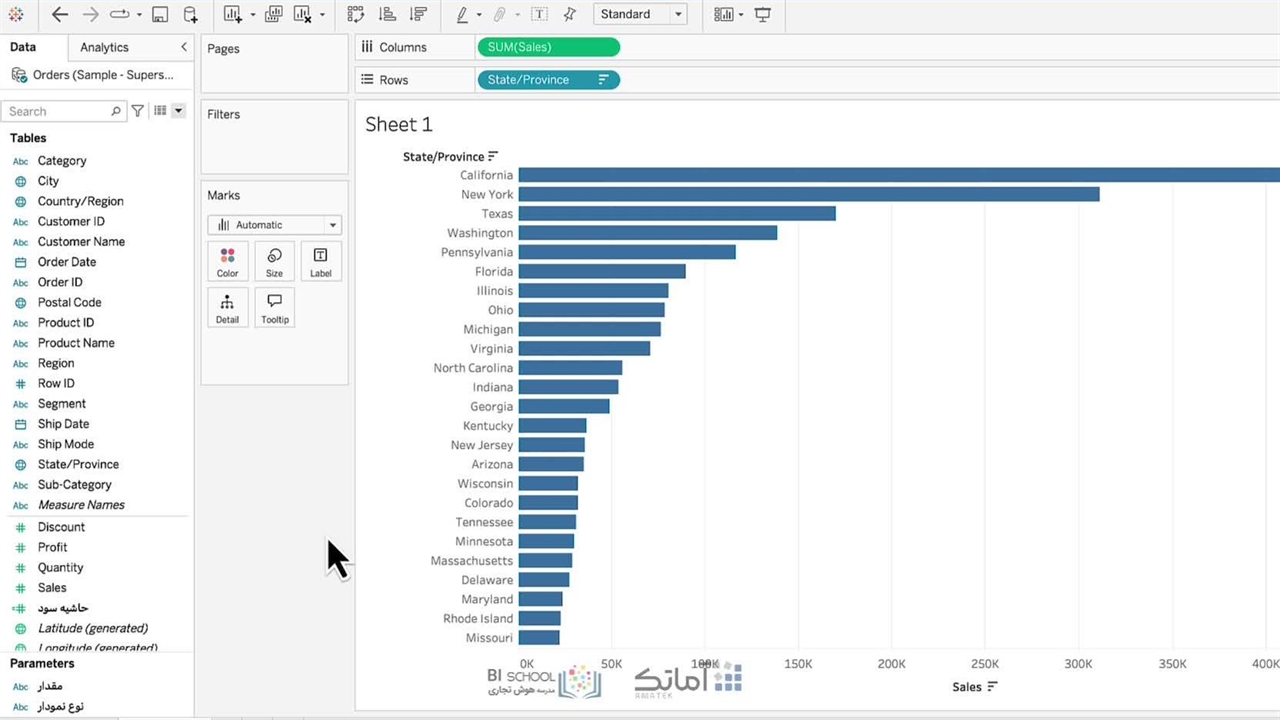Click Sort Ascending toolbar icon
This screenshot has width=1280, height=720.
coord(388,15)
